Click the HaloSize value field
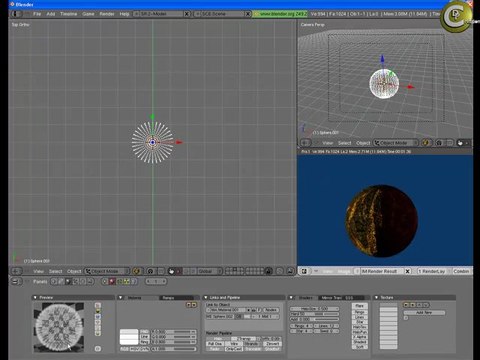The height and width of the screenshot is (360, 480). click(x=314, y=309)
